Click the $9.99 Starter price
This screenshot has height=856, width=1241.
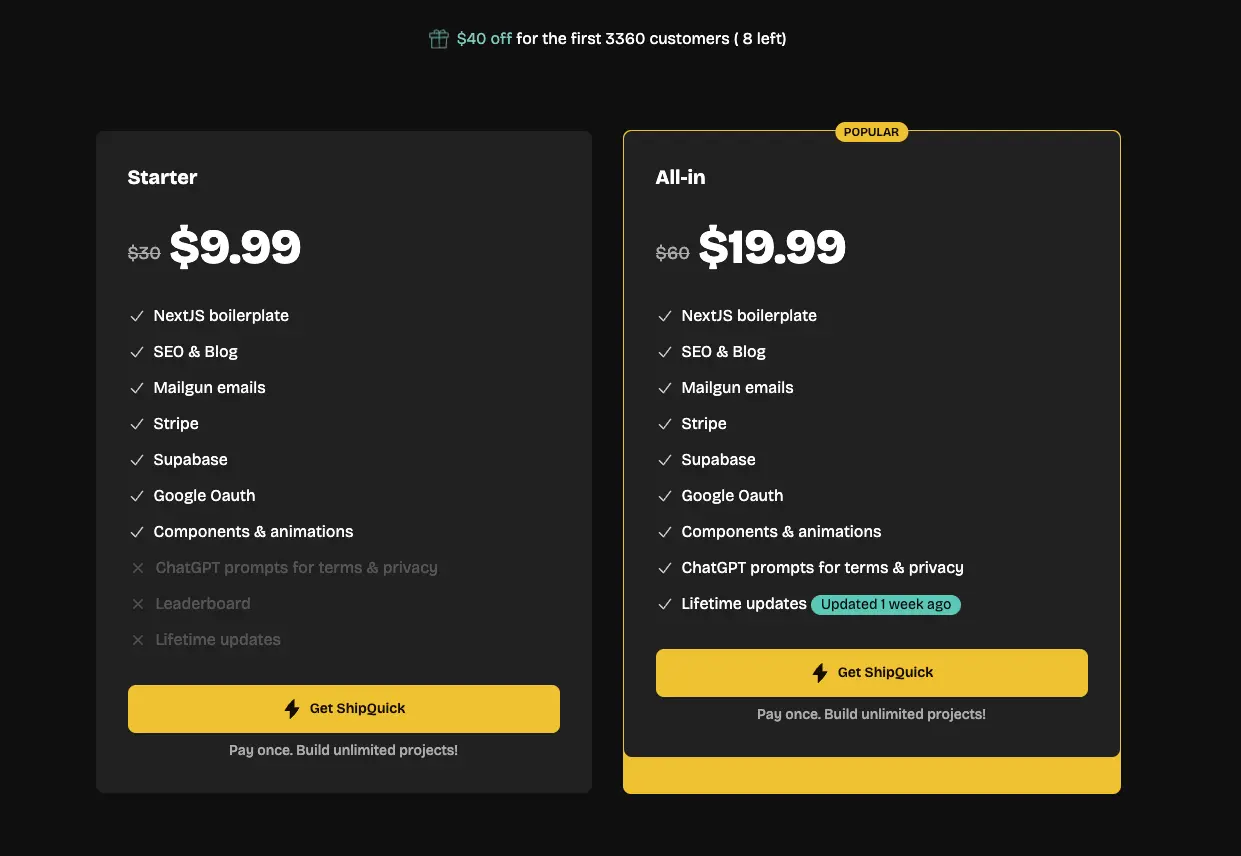(235, 247)
